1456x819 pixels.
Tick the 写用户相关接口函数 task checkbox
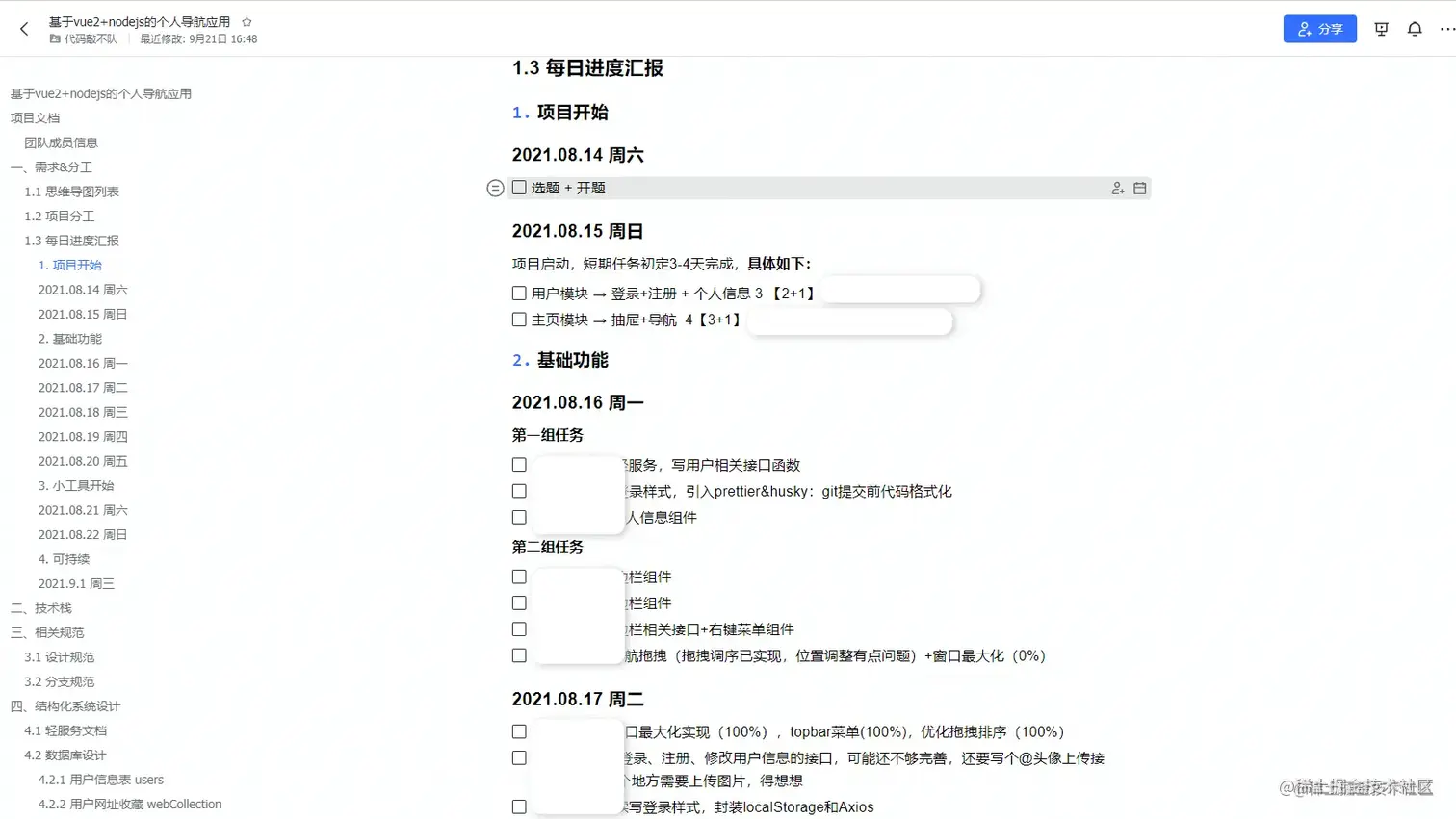pos(519,465)
